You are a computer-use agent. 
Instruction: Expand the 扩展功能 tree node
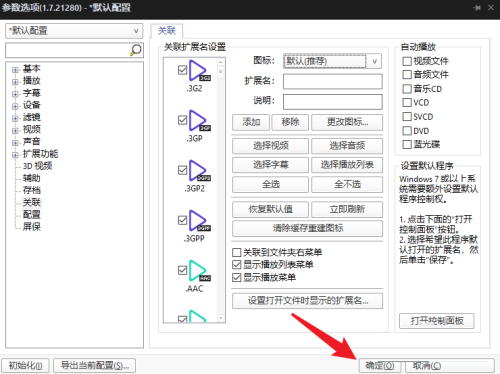pyautogui.click(x=15, y=155)
